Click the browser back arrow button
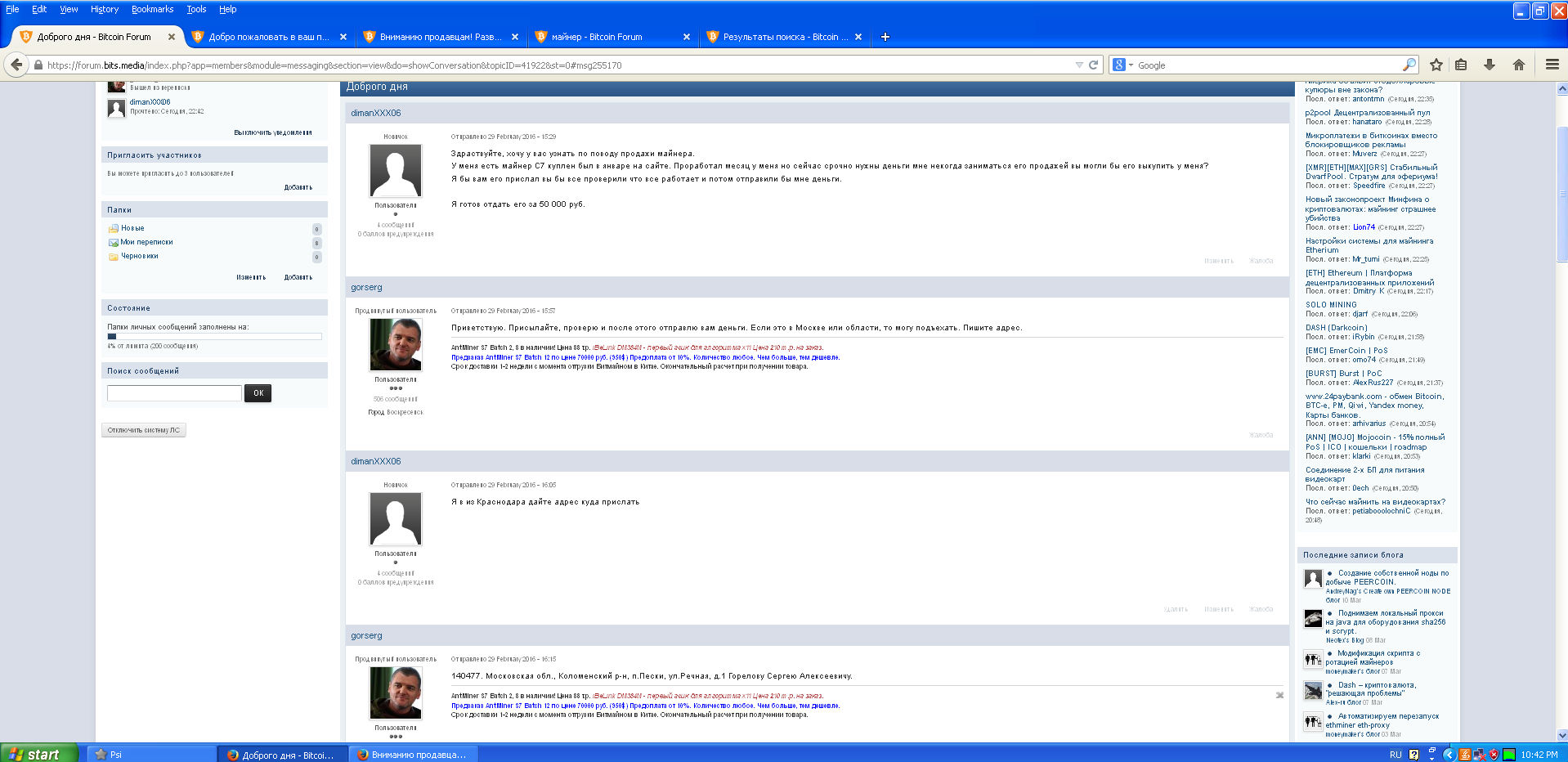Screen dimensions: 1568x762 click(x=16, y=65)
